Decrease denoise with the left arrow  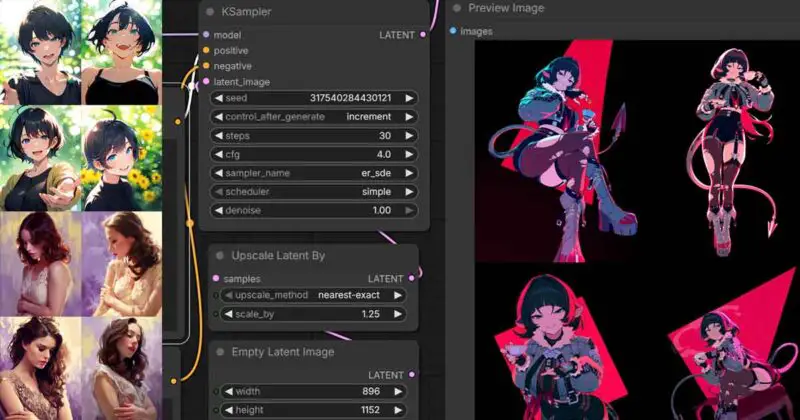[219, 210]
